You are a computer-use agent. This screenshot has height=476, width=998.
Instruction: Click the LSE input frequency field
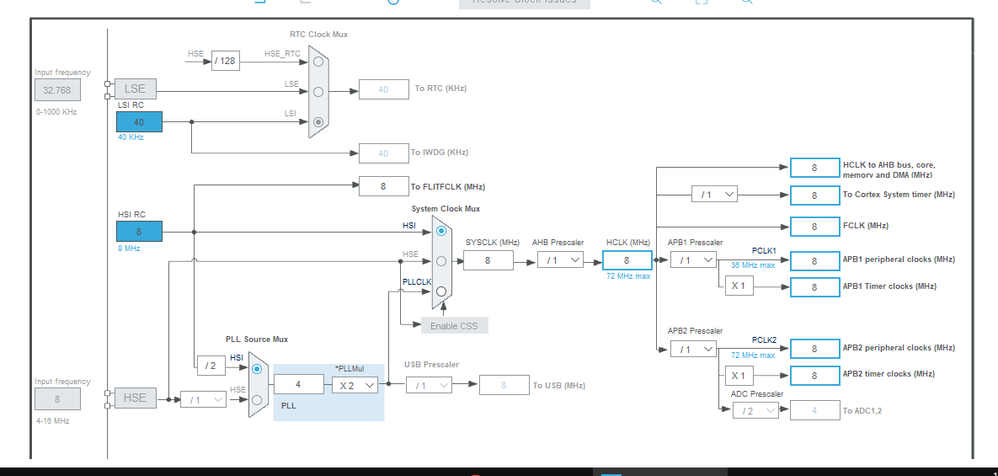click(57, 90)
